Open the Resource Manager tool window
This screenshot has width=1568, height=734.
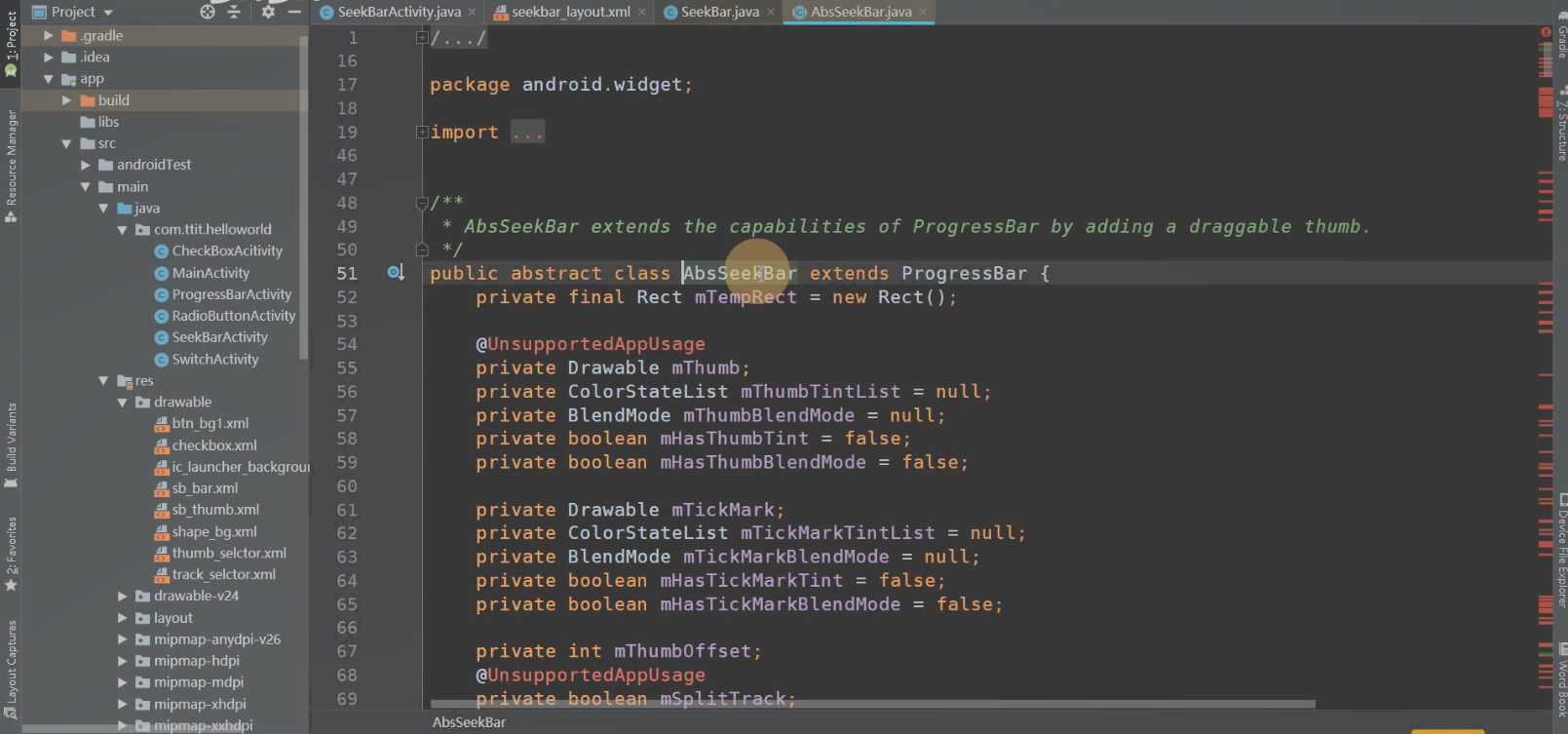pos(11,166)
